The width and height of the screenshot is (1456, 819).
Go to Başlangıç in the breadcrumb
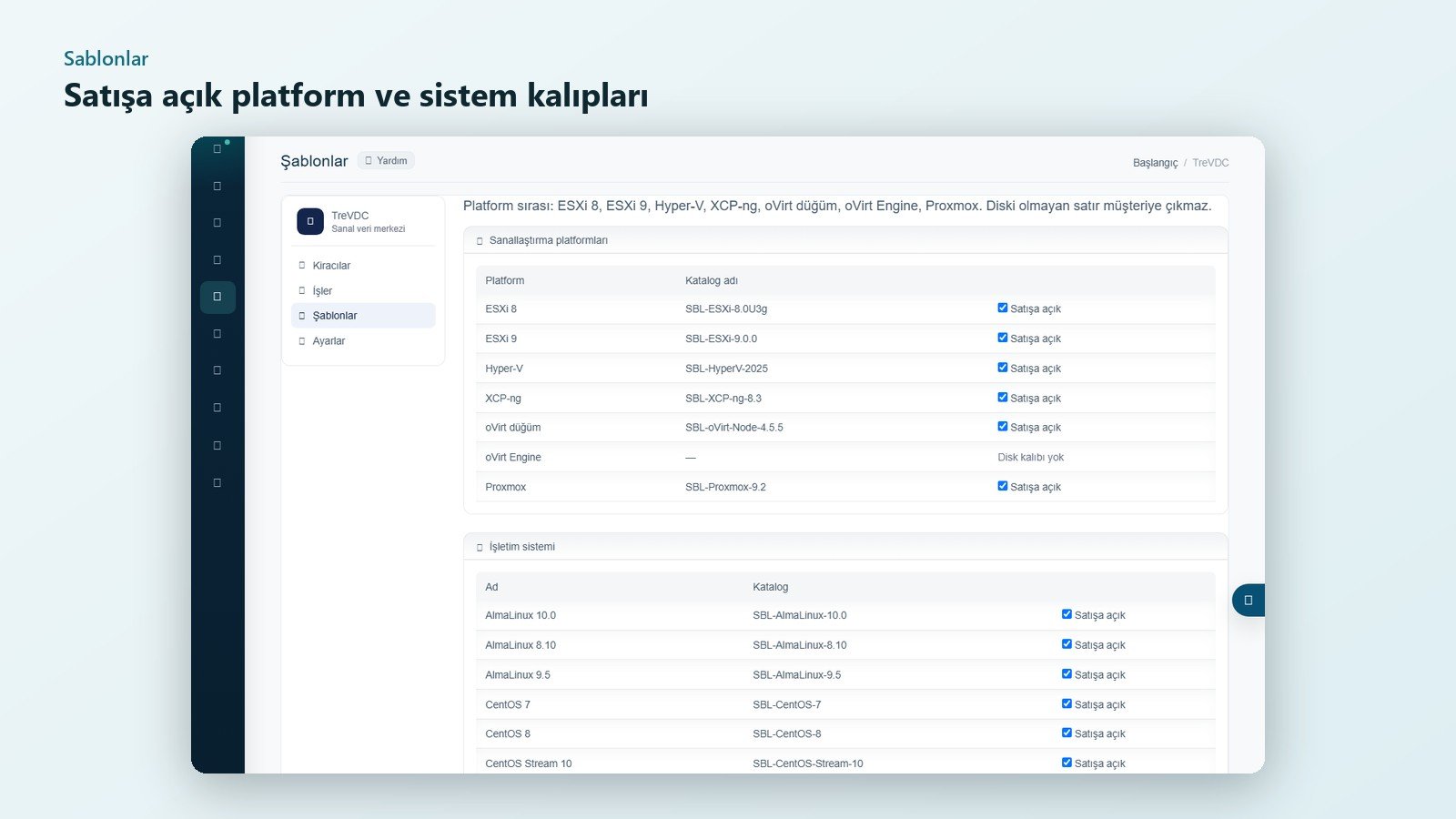click(x=1155, y=163)
